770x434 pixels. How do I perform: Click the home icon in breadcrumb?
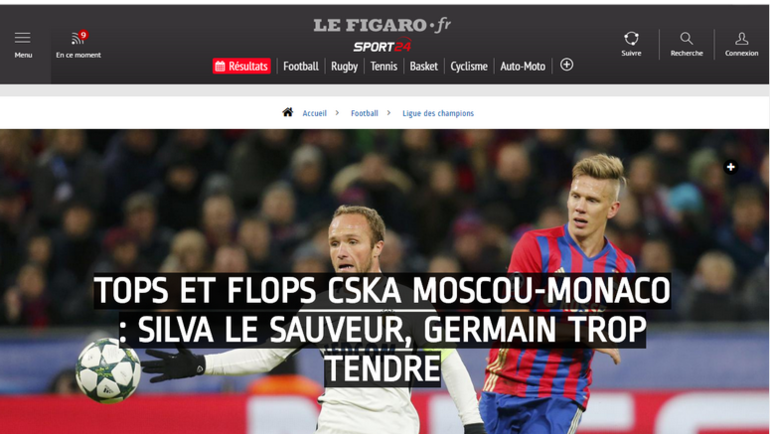(x=288, y=112)
